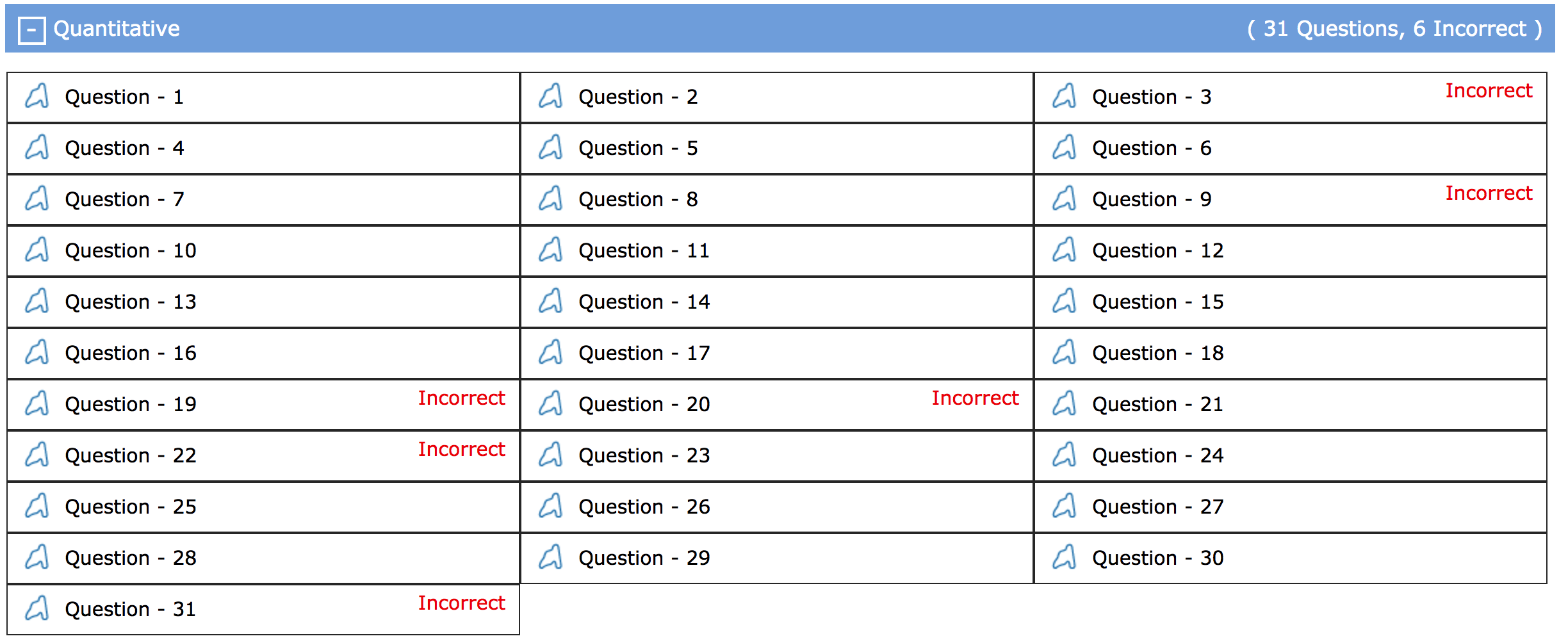Click the Incorrect label on Question - 22
Screen dimensions: 1568x643
(462, 449)
